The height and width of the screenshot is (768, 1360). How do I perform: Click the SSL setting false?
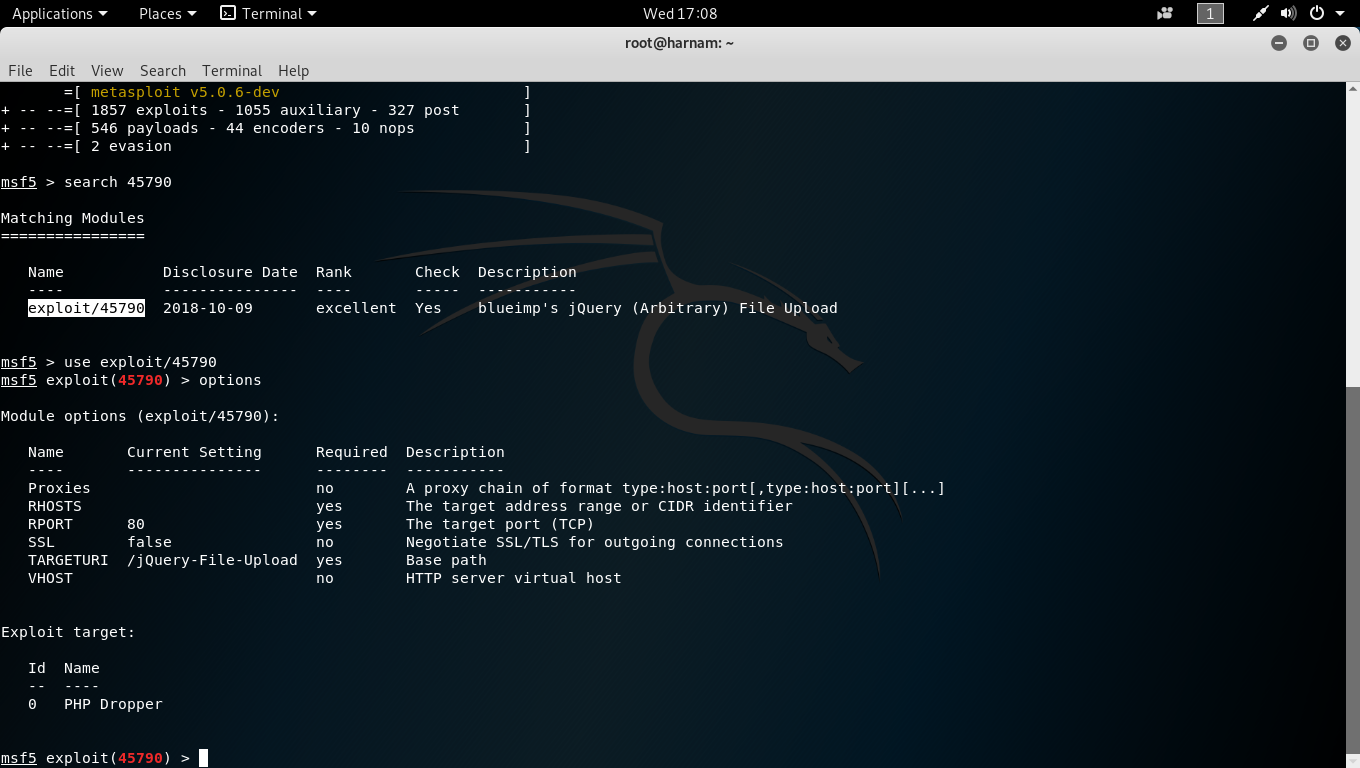(x=149, y=542)
